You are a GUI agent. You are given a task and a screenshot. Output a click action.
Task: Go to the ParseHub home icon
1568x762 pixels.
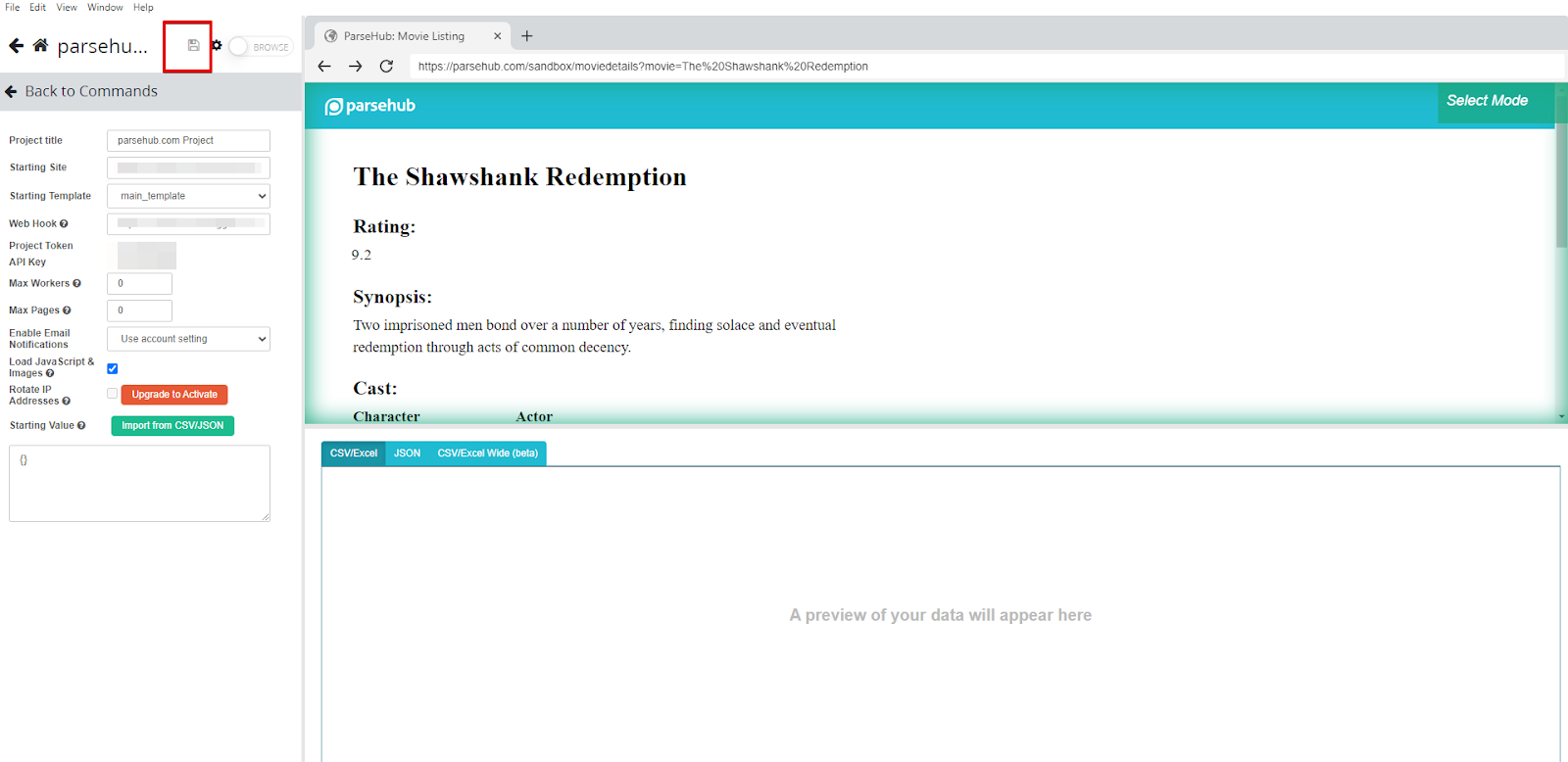point(40,45)
